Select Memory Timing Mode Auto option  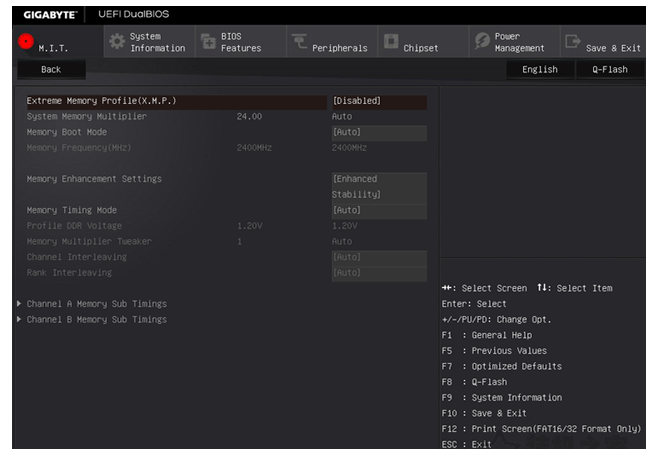378,210
